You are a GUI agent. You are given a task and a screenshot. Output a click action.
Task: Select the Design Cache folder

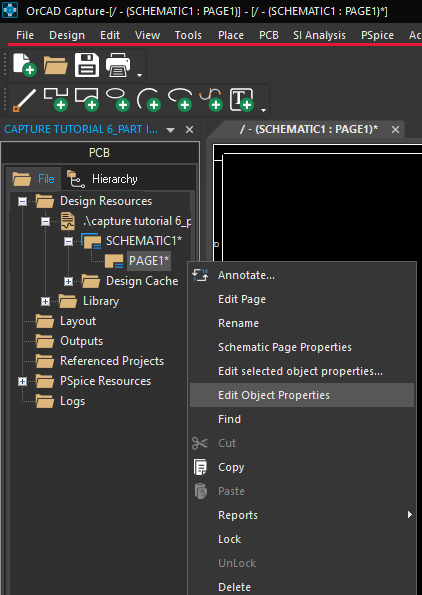tap(142, 281)
